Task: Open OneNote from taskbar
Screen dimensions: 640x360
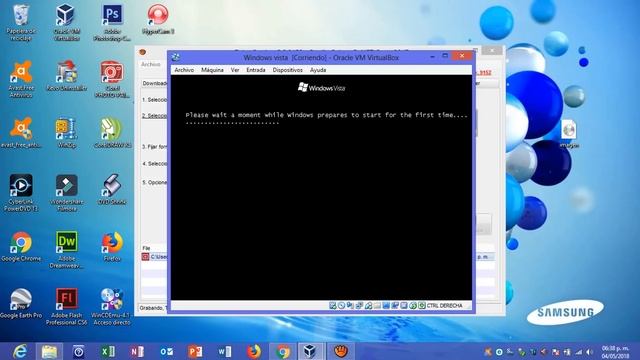Action: [x=137, y=351]
